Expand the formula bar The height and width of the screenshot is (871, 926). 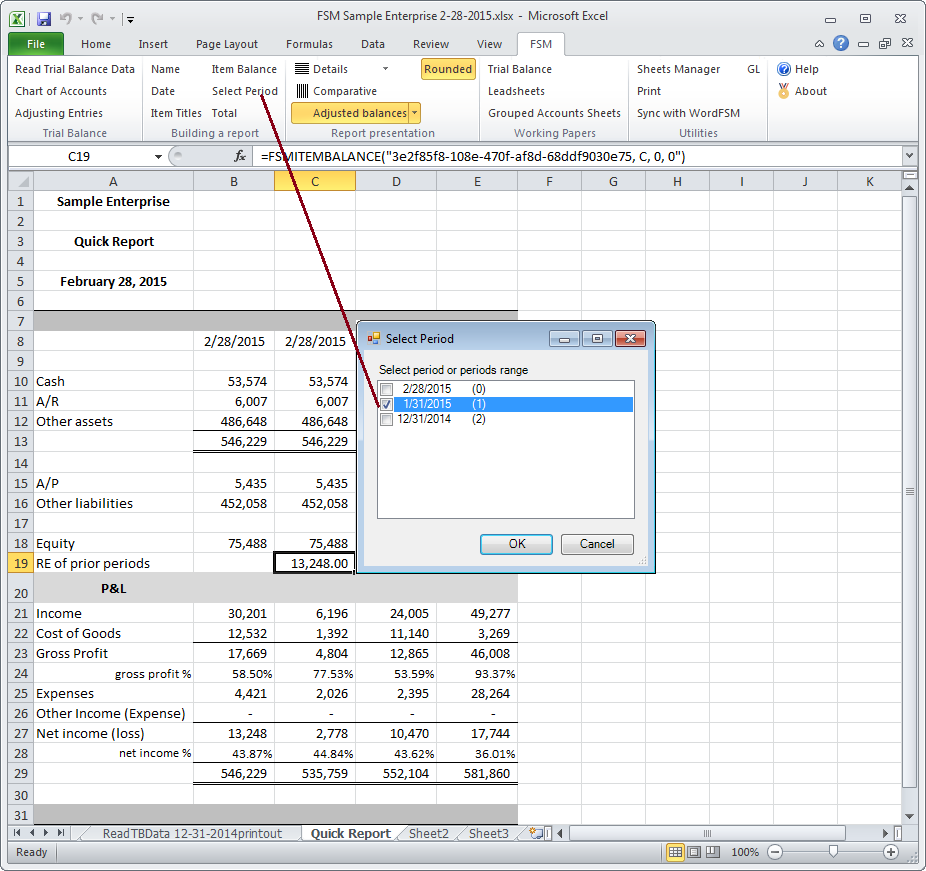908,157
